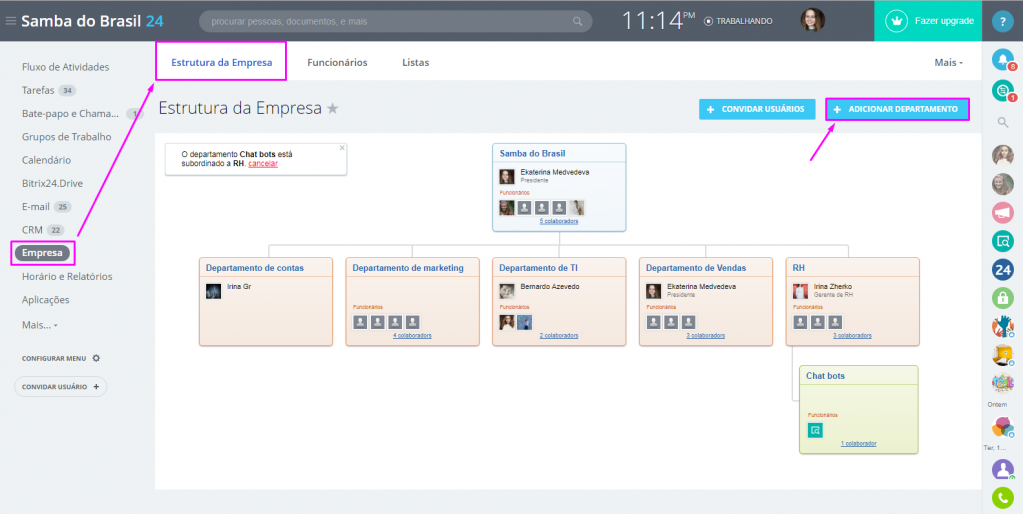The width and height of the screenshot is (1023, 514).
Task: Expand the Mais dropdown at top right
Action: 949,63
